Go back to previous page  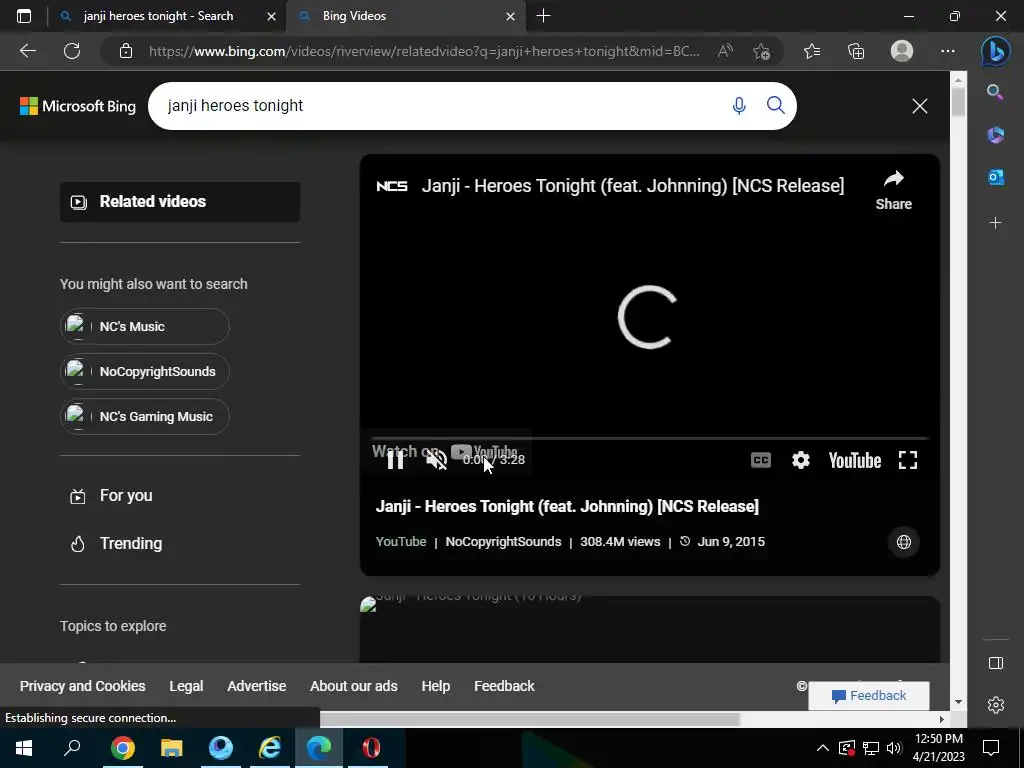pyautogui.click(x=27, y=51)
